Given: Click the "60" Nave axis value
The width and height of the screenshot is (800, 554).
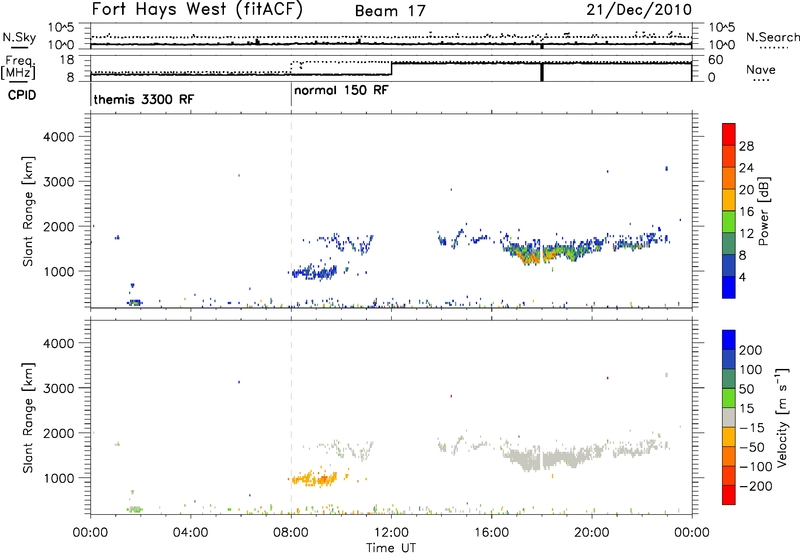Looking at the screenshot, I should 715,60.
